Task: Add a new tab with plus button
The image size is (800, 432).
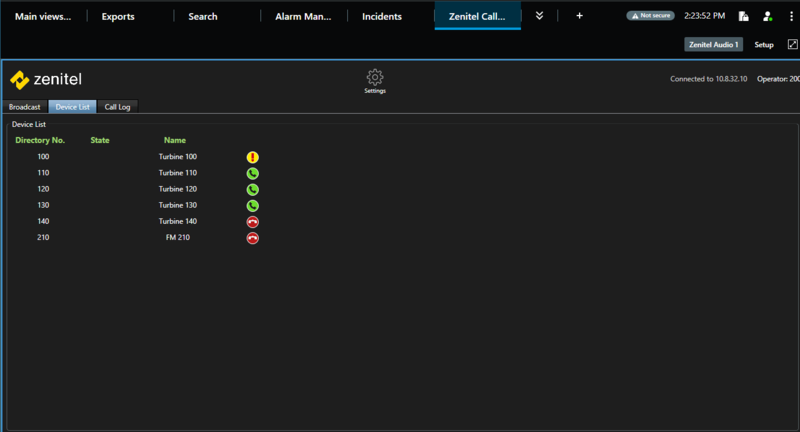Action: point(579,16)
